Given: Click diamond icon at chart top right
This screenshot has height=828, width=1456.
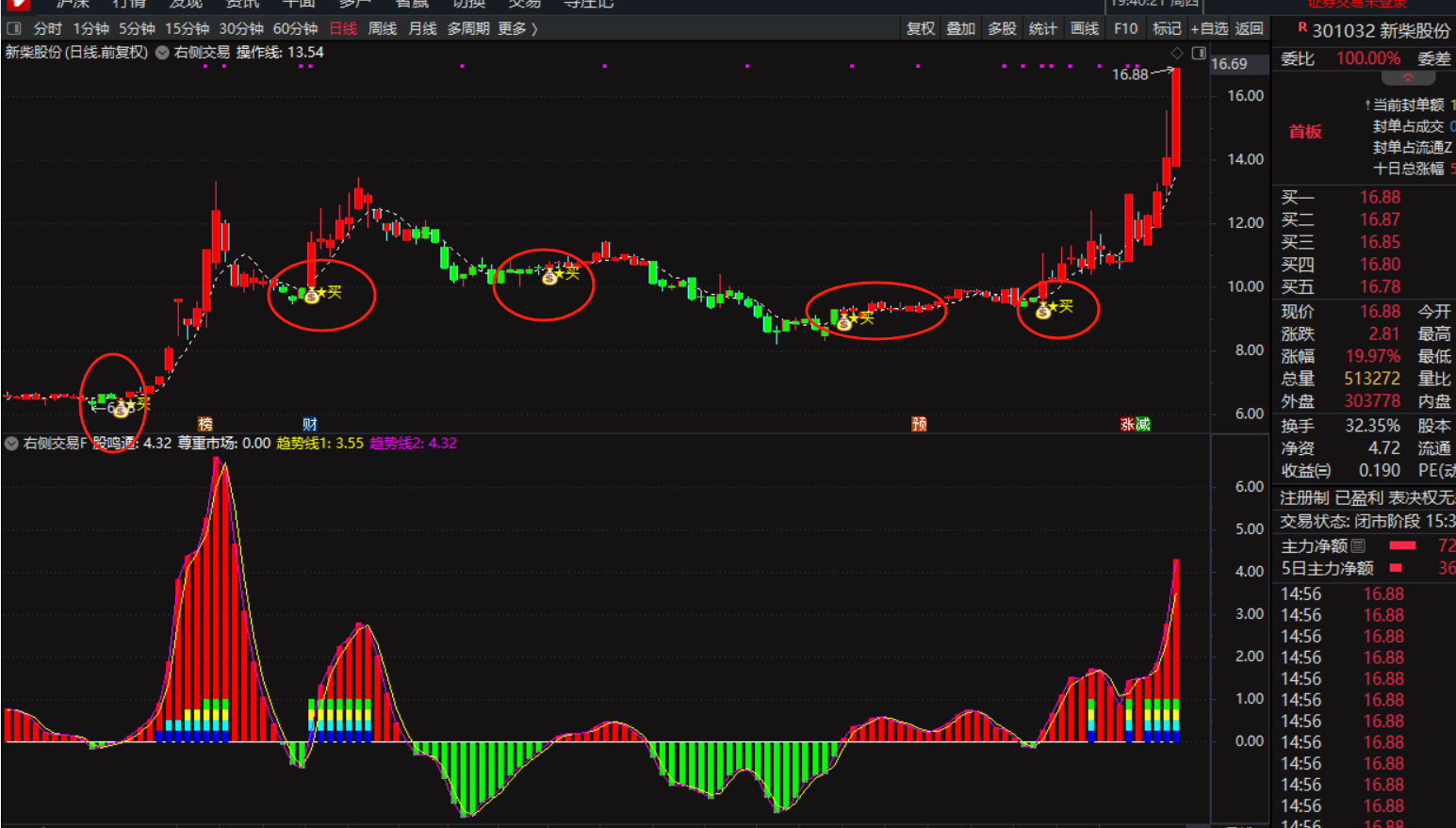Looking at the screenshot, I should pyautogui.click(x=1176, y=53).
